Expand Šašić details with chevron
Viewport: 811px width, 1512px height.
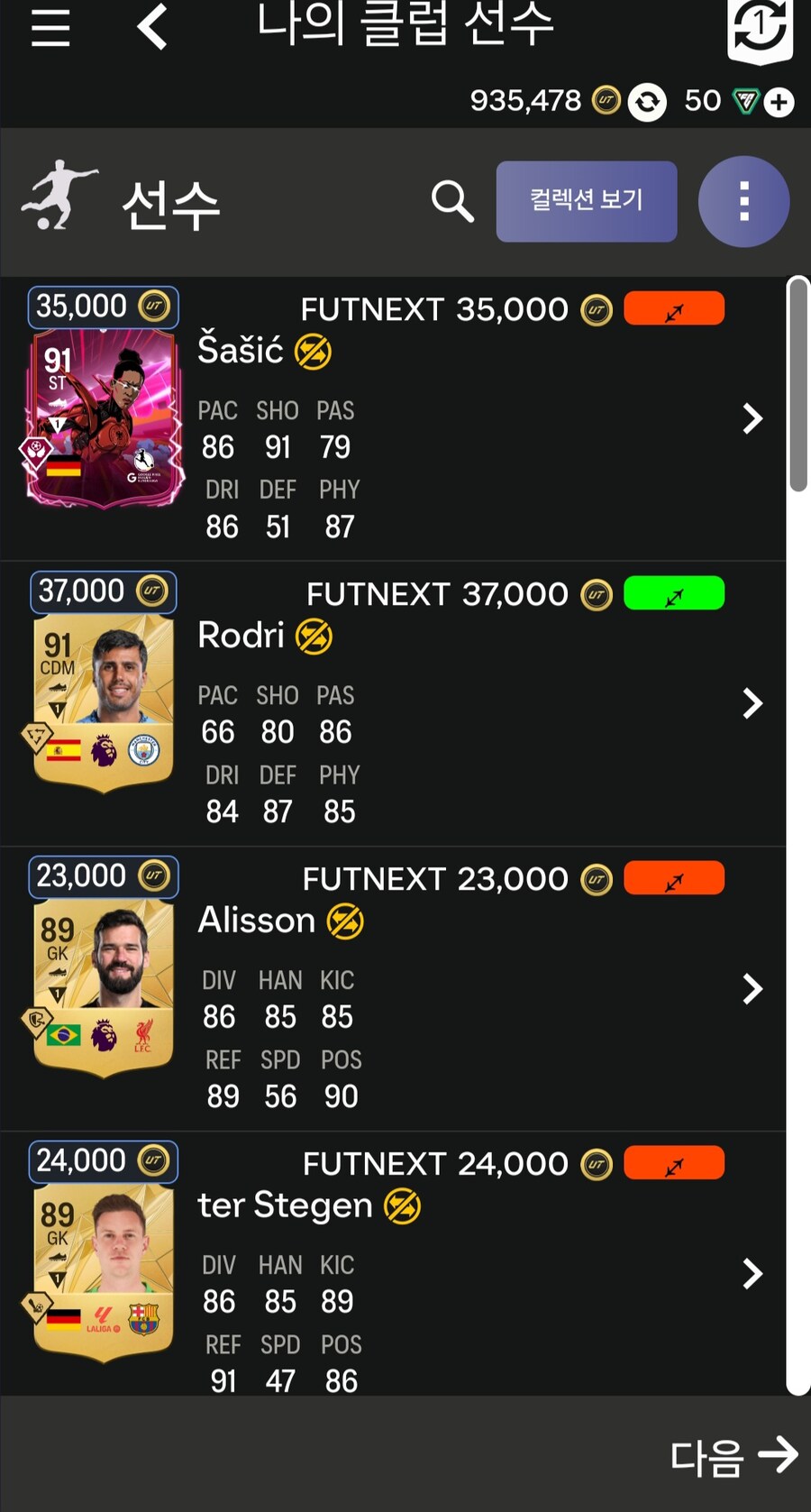pyautogui.click(x=752, y=418)
